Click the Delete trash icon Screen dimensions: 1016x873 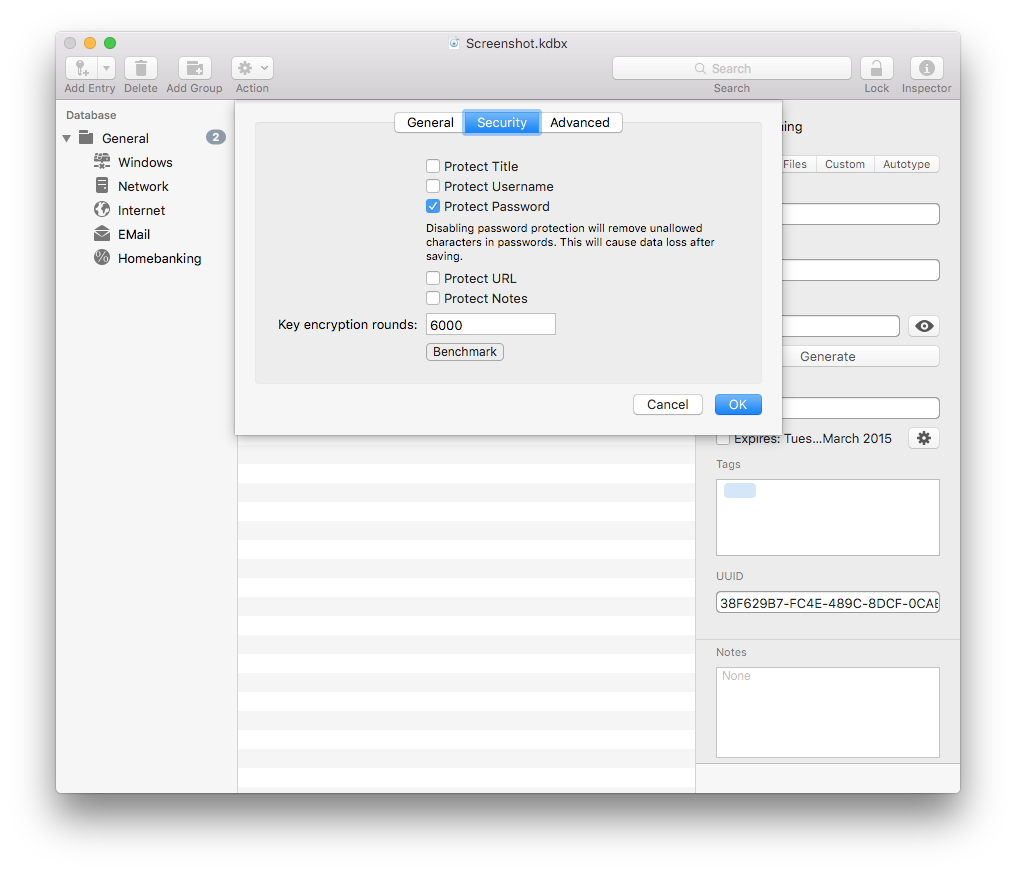(x=141, y=68)
